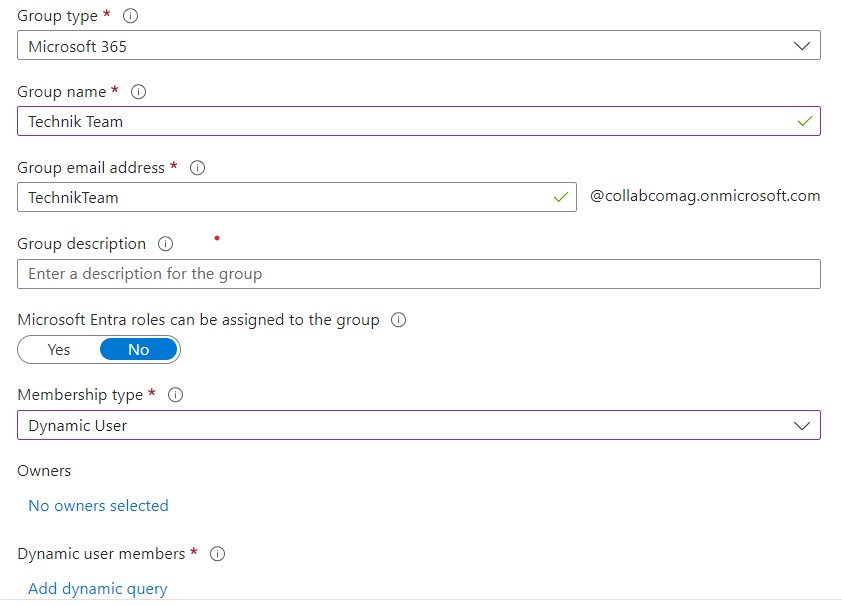Click chevron arrow of Microsoft 365 dropdown
This screenshot has height=606, width=842.
click(802, 46)
